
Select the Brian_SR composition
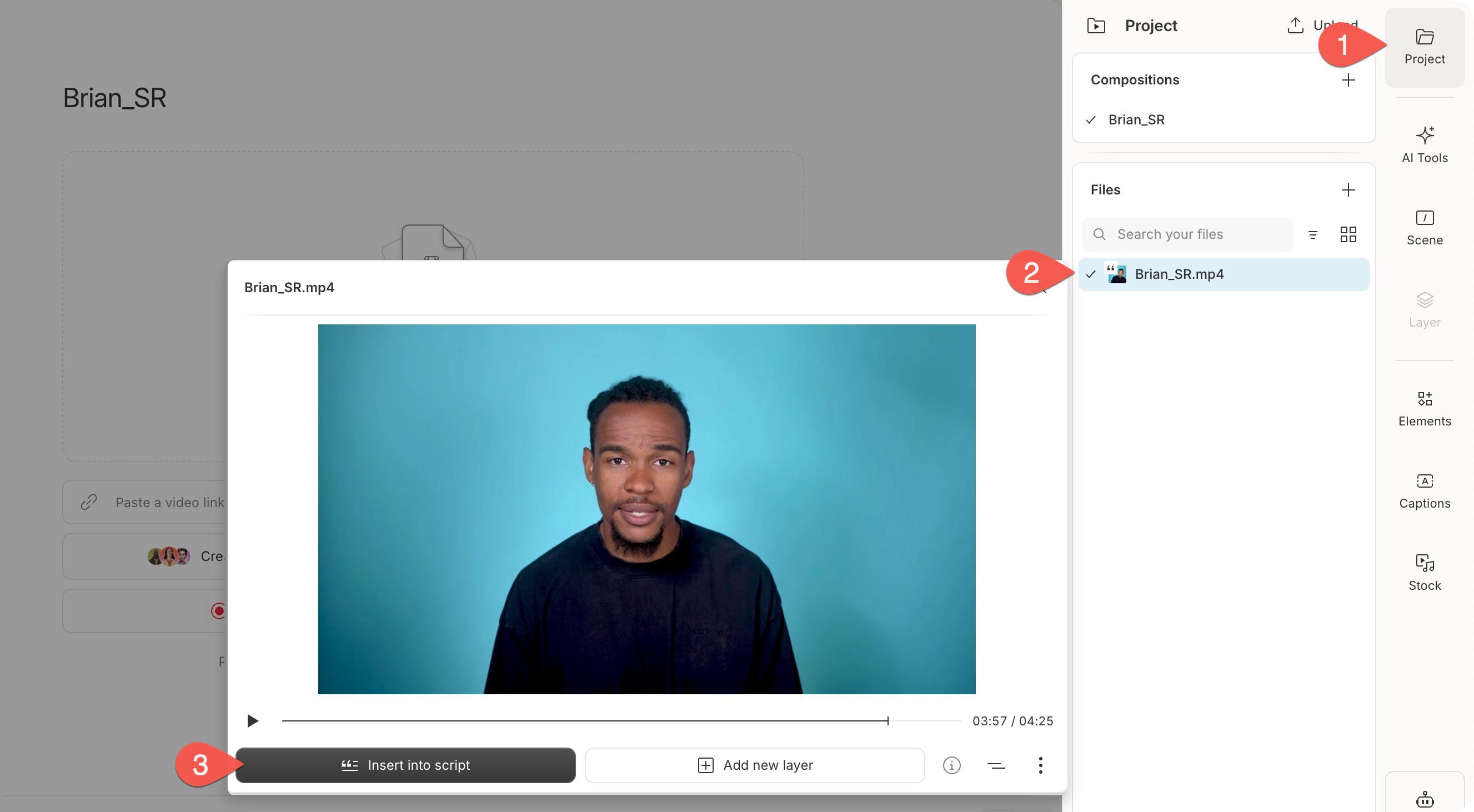click(x=1136, y=119)
